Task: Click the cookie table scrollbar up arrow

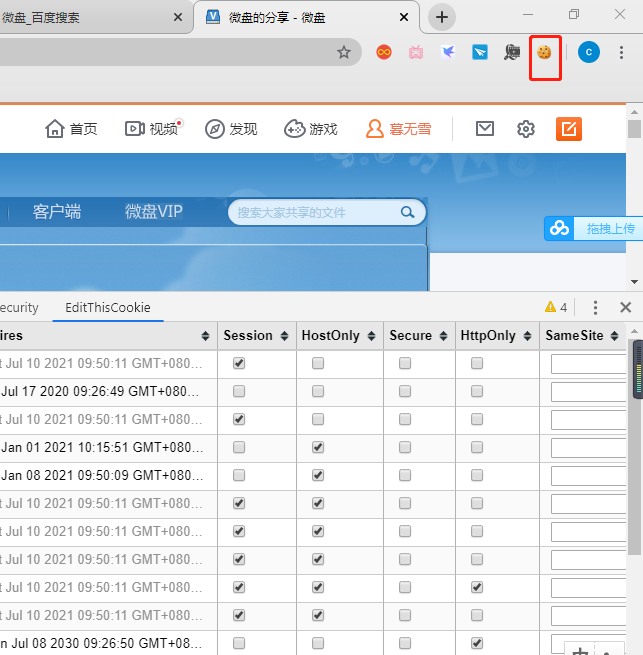Action: [x=634, y=331]
